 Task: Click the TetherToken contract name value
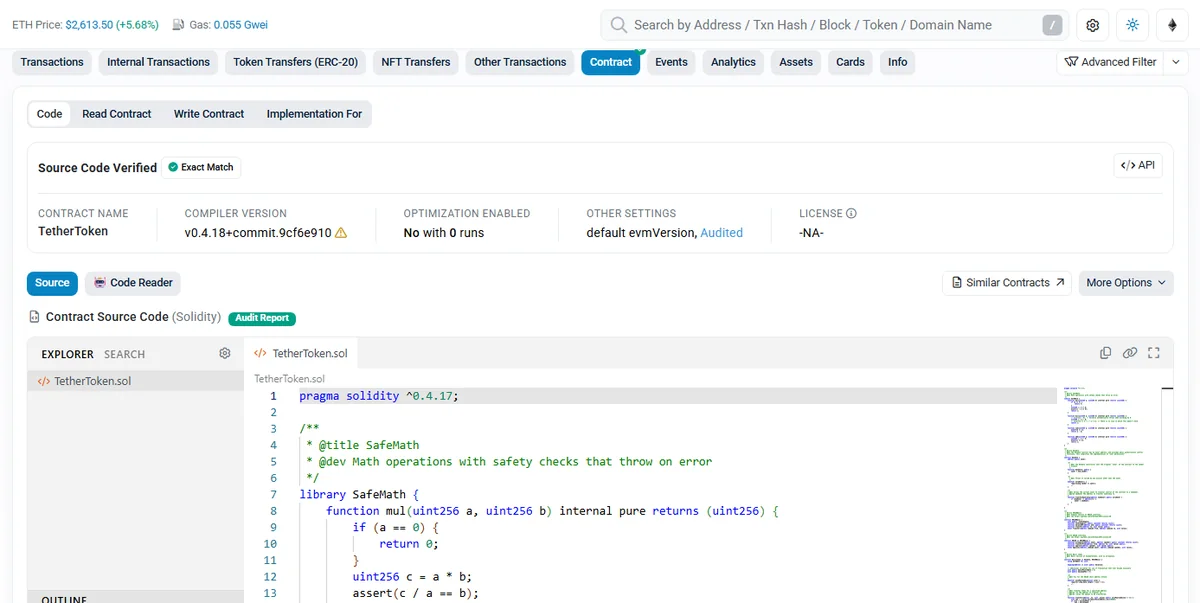coord(73,231)
